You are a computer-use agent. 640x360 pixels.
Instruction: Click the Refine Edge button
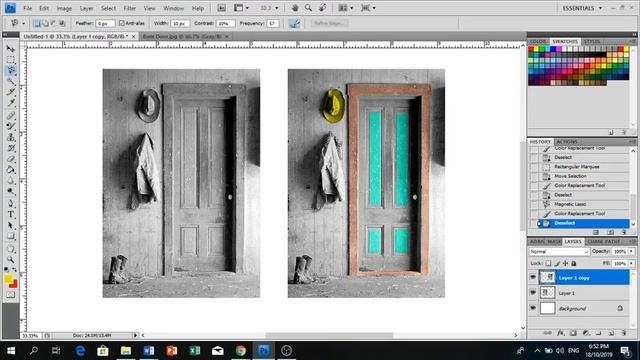coord(329,23)
